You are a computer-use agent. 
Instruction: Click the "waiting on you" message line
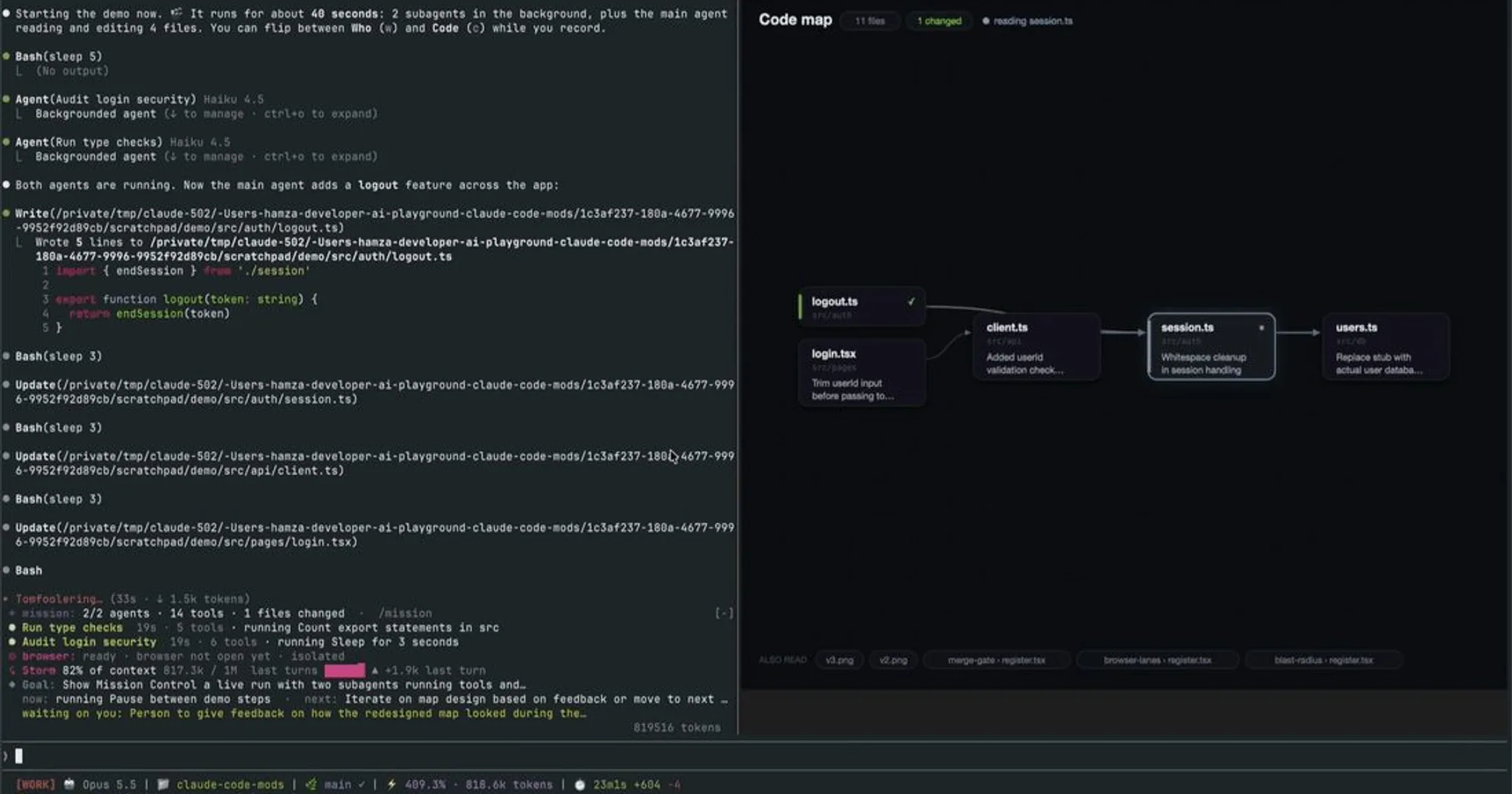pyautogui.click(x=304, y=713)
